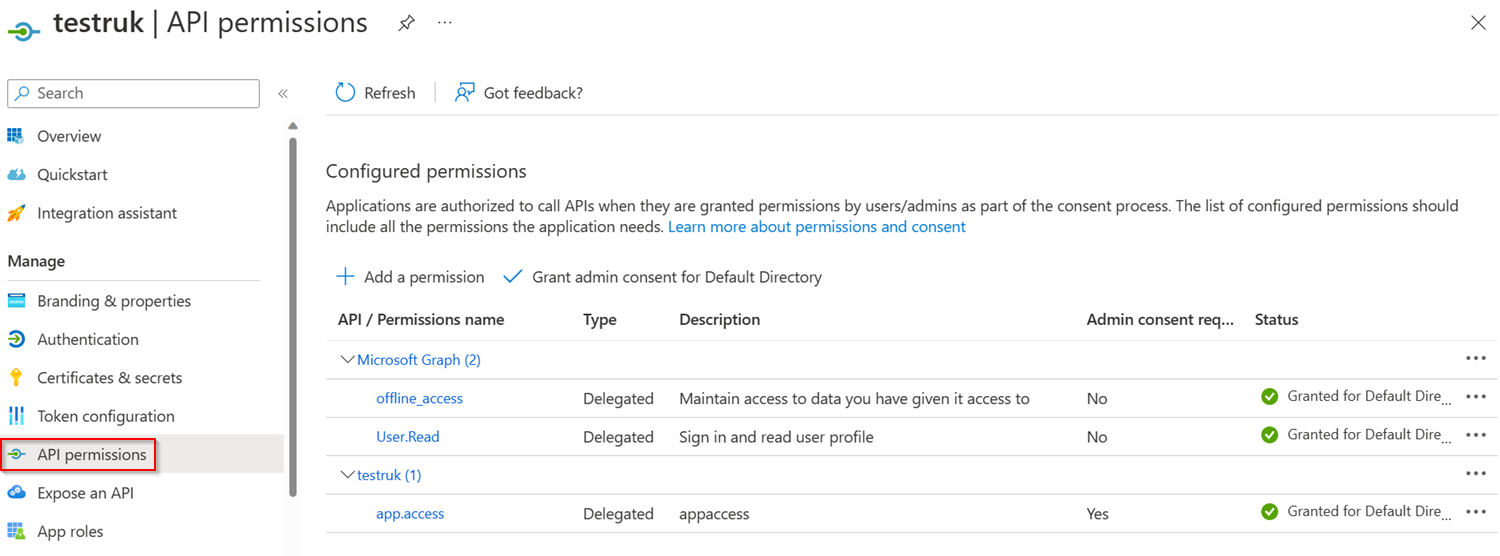Open Learn more about permissions and consent
Screen dimensions: 1500x556
tap(817, 227)
